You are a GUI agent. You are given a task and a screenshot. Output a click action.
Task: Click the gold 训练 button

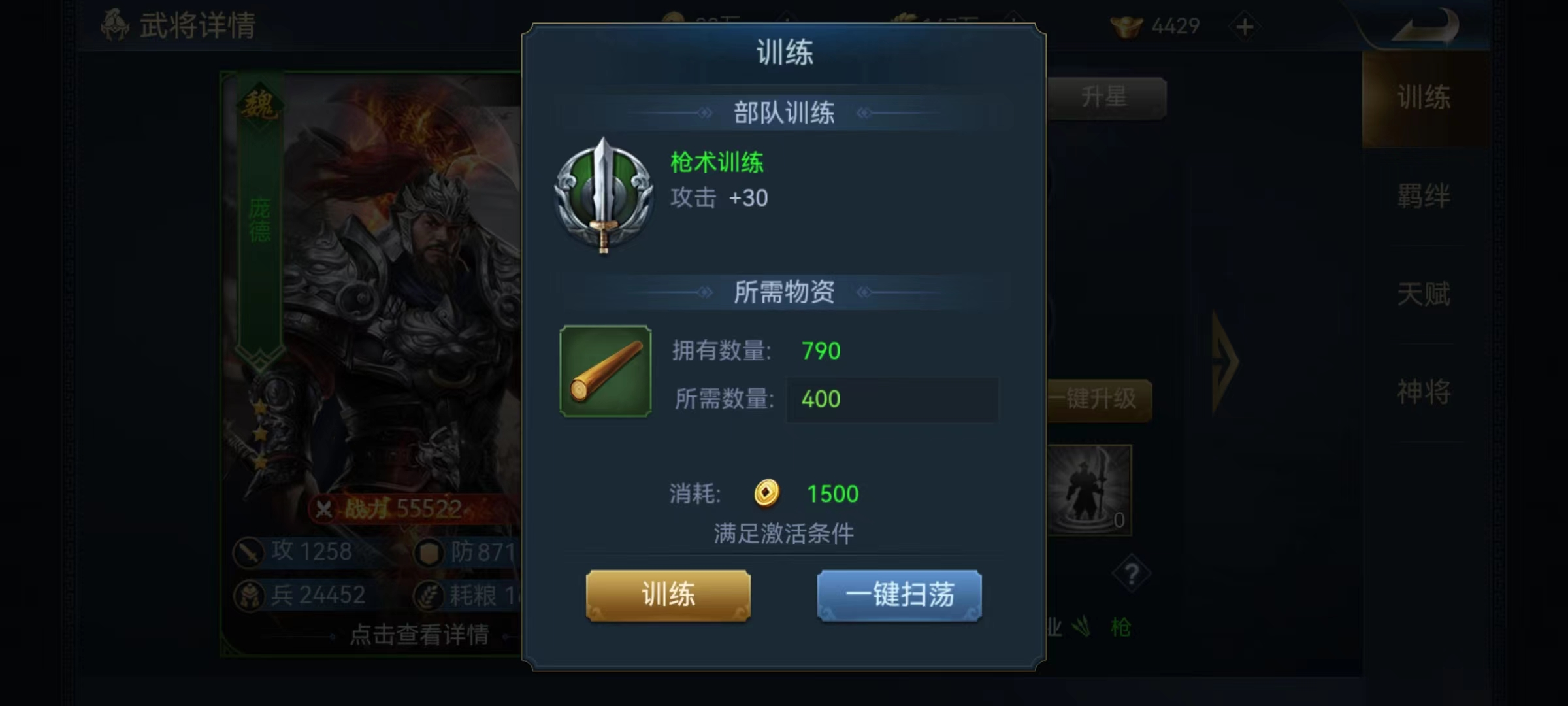(668, 595)
